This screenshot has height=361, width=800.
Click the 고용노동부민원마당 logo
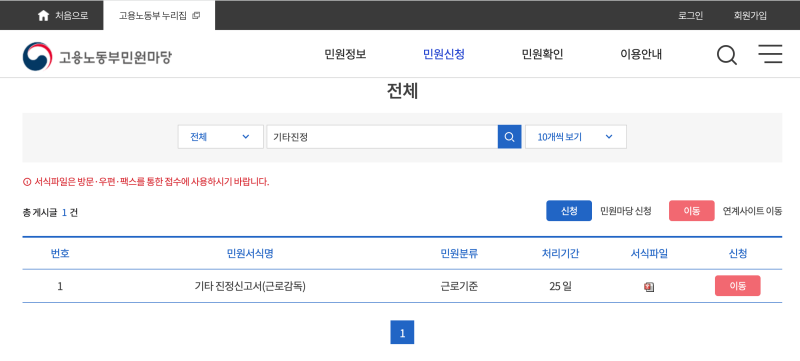[x=97, y=56]
